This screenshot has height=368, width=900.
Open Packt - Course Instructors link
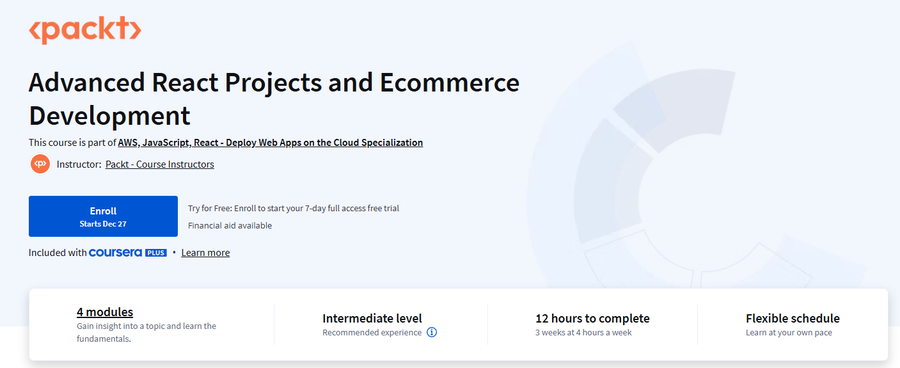tap(160, 164)
